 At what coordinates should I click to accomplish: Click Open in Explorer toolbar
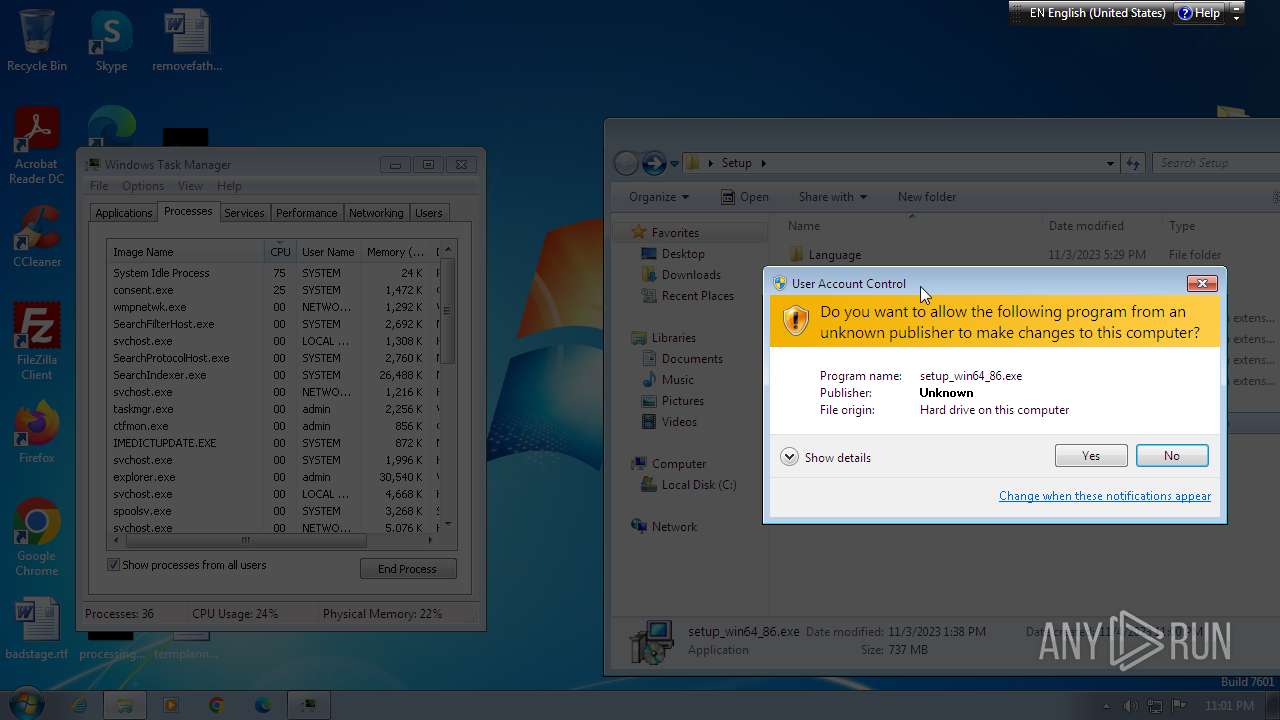coord(745,197)
